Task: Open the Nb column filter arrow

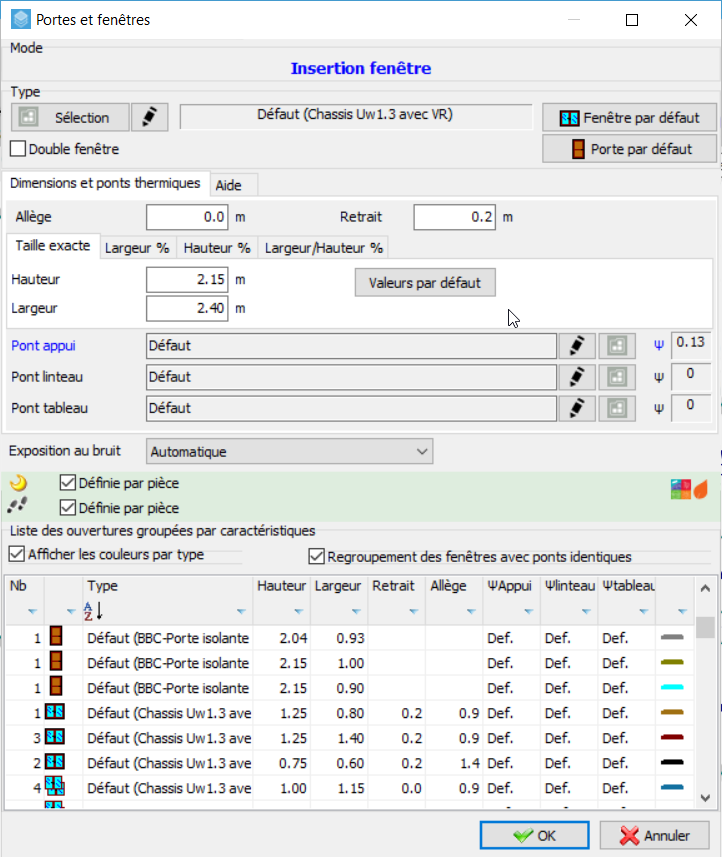Action: 32,612
